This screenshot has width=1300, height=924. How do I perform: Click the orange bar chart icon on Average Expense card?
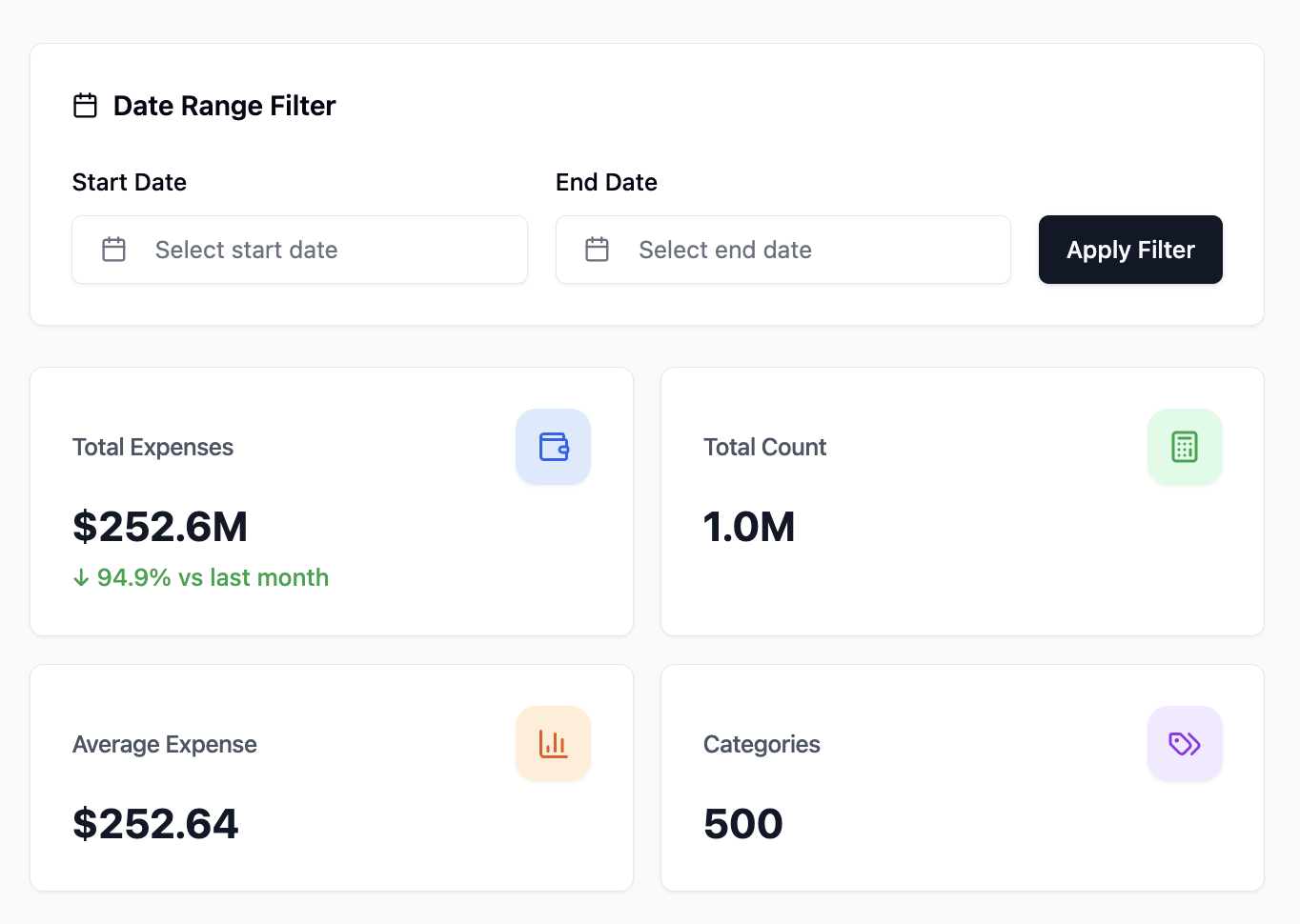pos(553,743)
